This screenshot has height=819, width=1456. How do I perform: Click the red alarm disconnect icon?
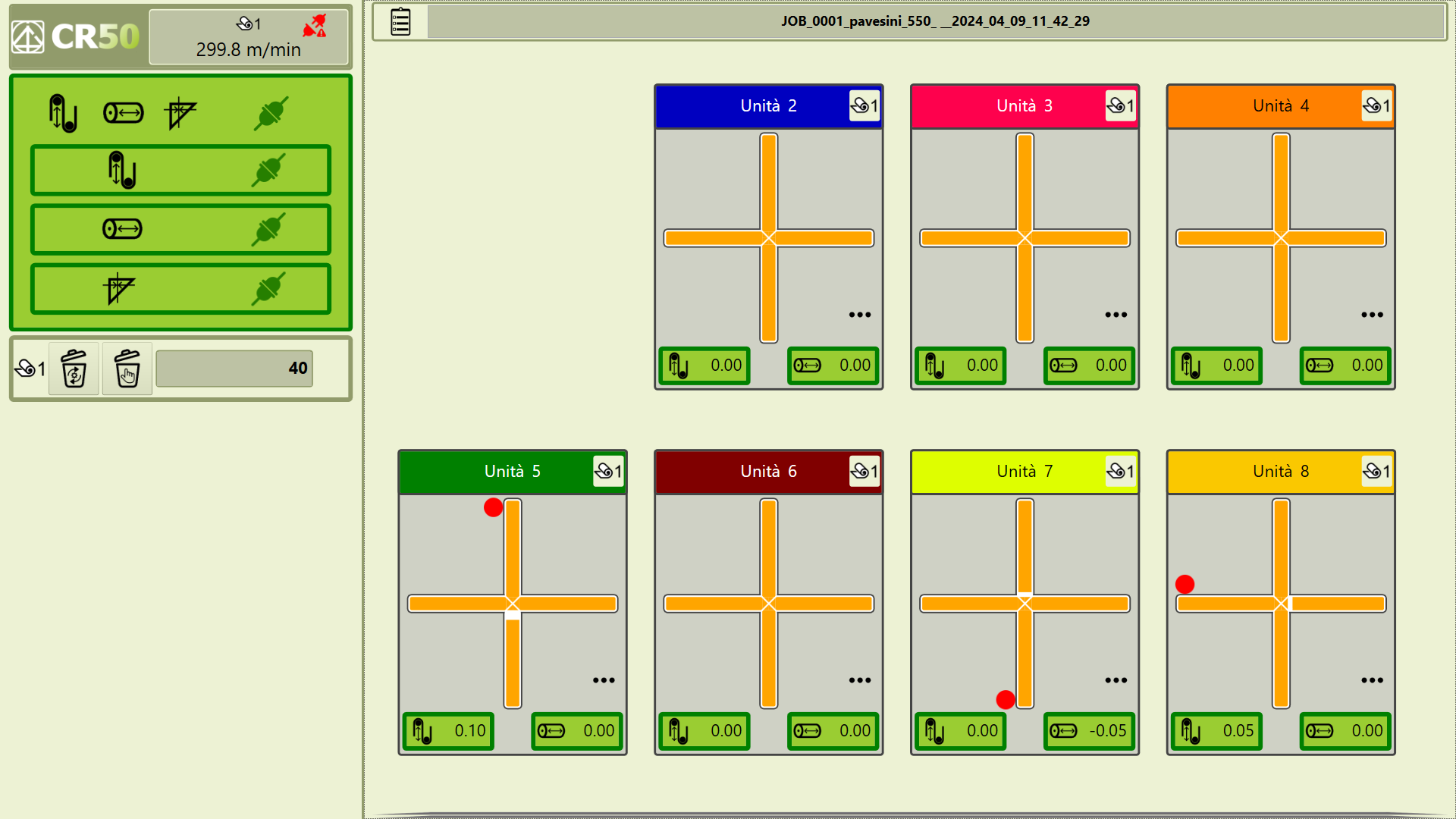pyautogui.click(x=315, y=26)
